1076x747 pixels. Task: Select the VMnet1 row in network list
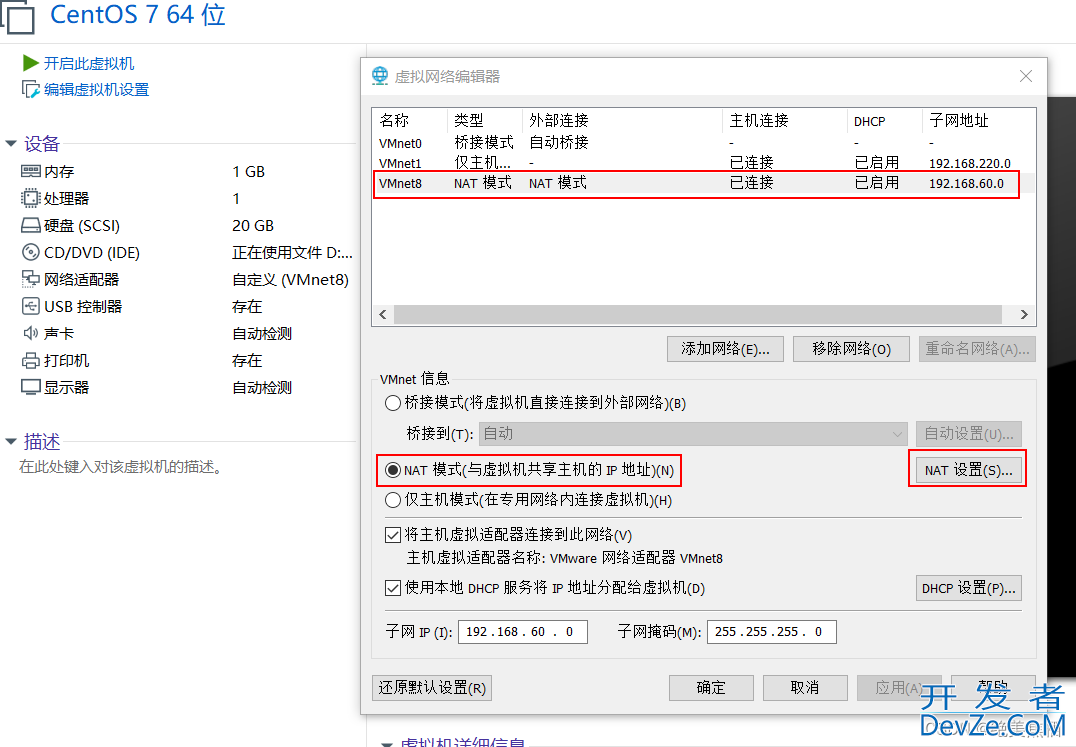(704, 163)
